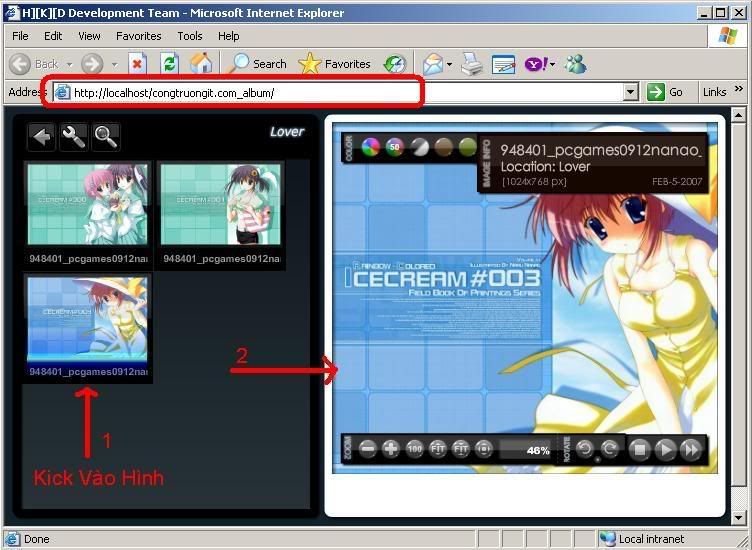The height and width of the screenshot is (550, 752).
Task: Click the fullscreen fit-all zoom button
Action: coord(483,449)
